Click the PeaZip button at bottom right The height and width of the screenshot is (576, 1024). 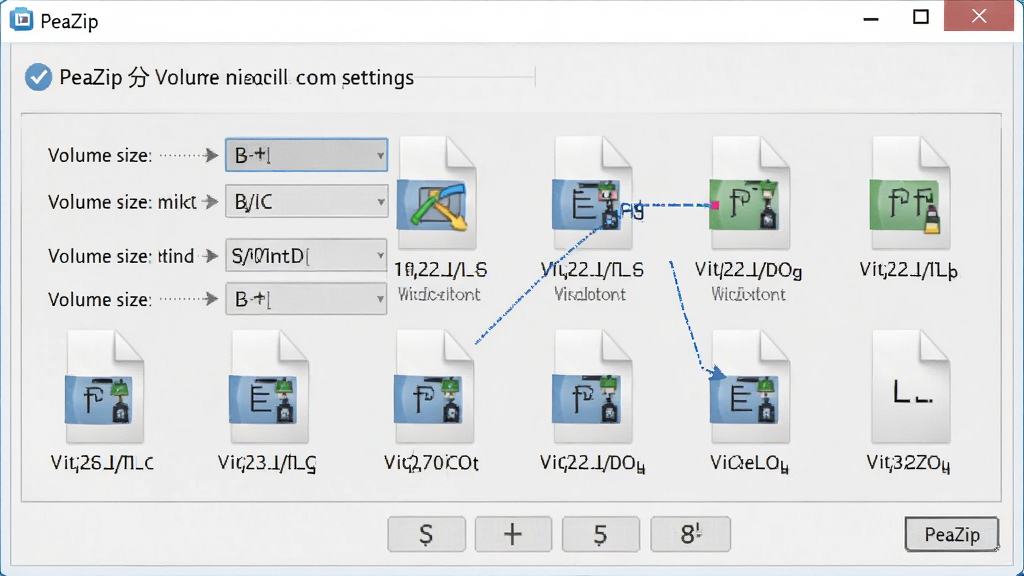pos(952,534)
